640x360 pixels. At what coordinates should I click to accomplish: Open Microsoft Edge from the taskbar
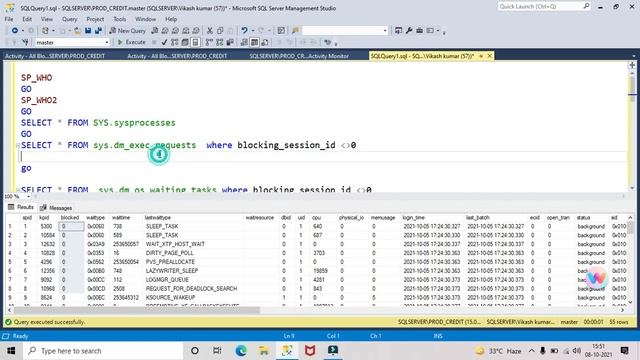(241, 351)
